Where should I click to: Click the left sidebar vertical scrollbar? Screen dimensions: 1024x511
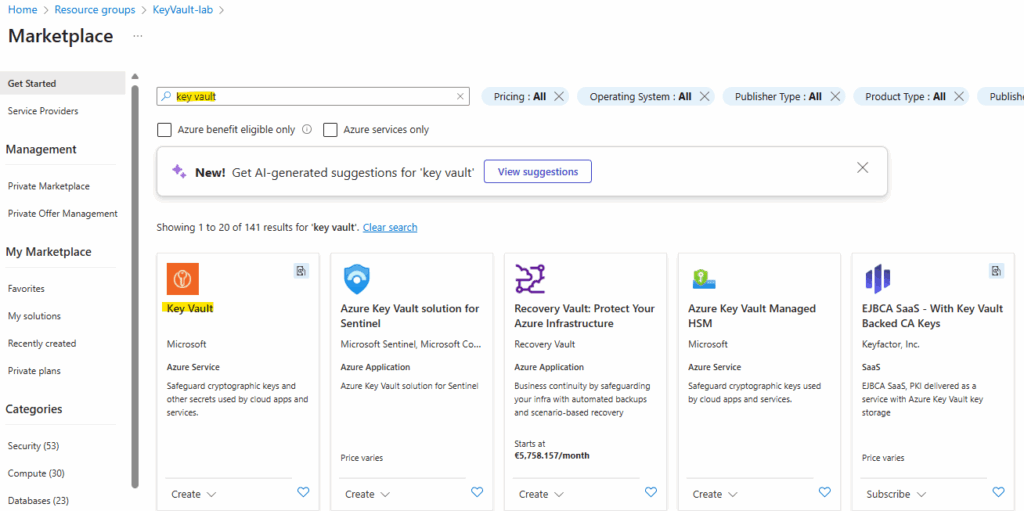pos(135,288)
